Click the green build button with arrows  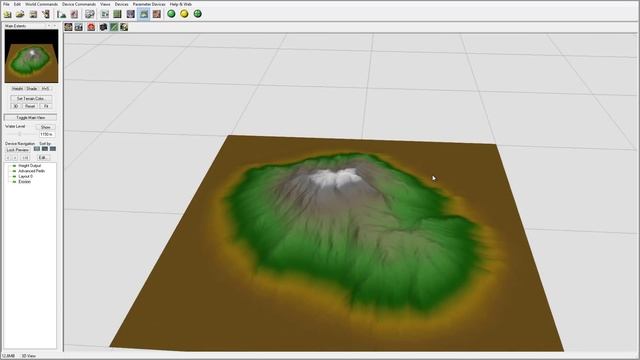click(x=198, y=14)
